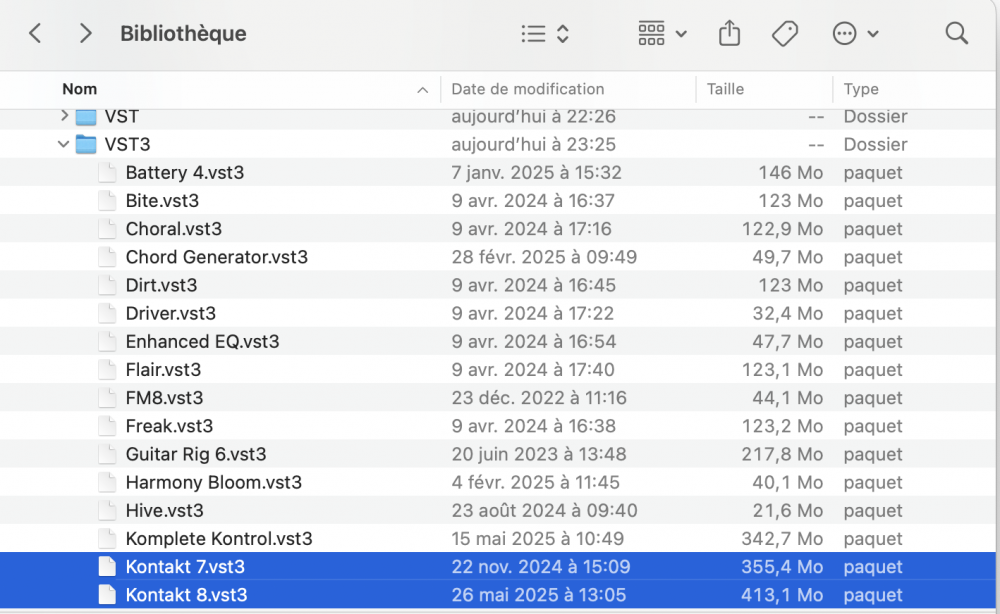
Task: Expand the VST folder disclosure arrow
Action: (64, 115)
